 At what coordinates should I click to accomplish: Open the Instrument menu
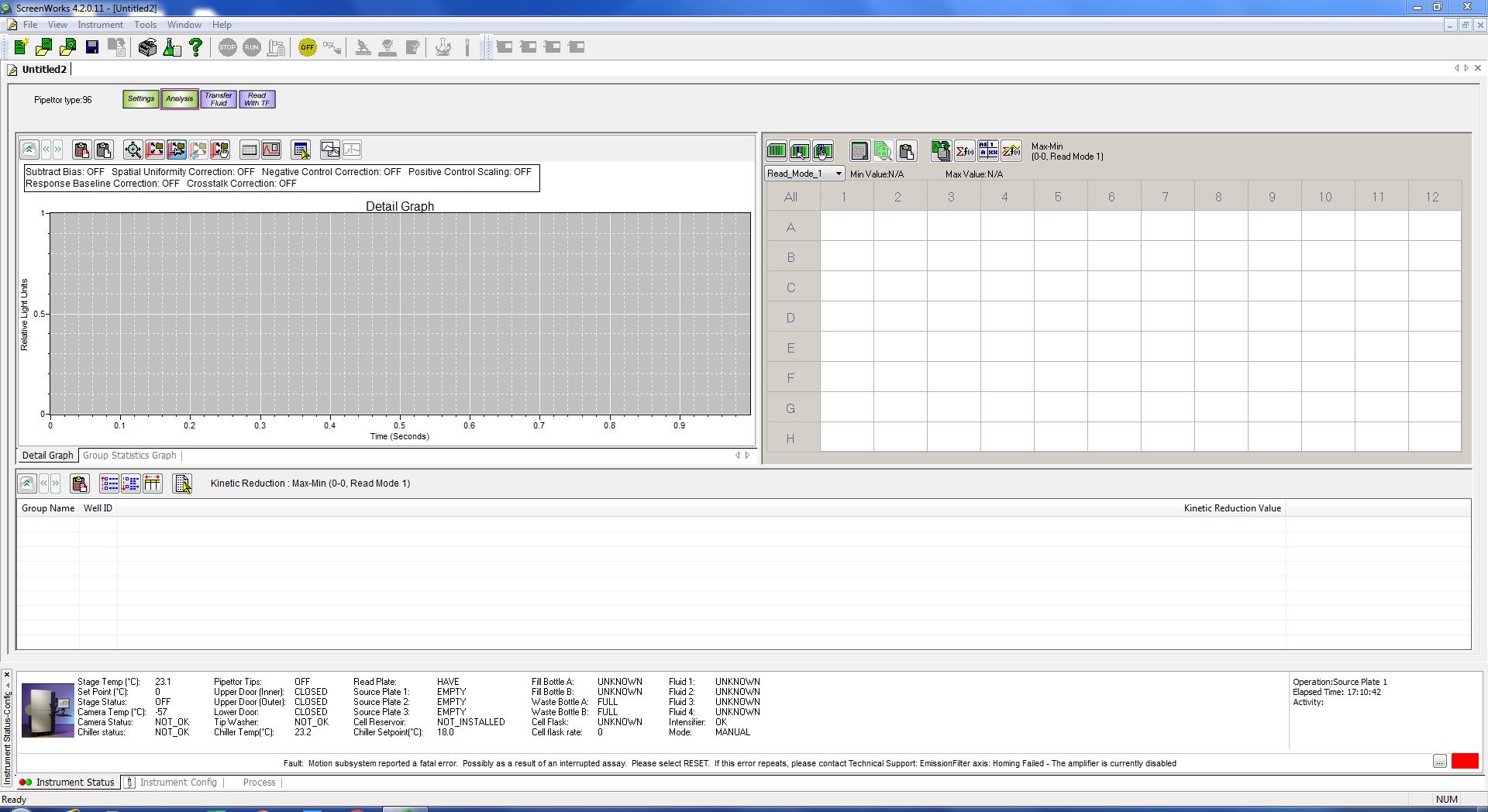100,25
